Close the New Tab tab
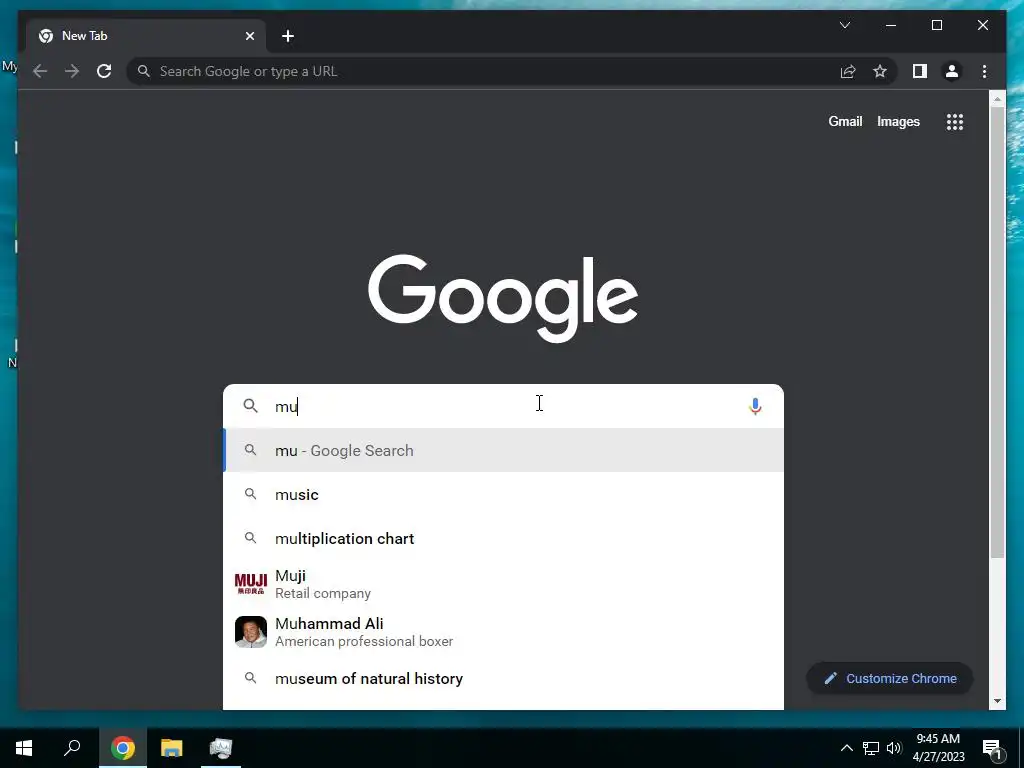This screenshot has width=1024, height=768. tap(249, 36)
